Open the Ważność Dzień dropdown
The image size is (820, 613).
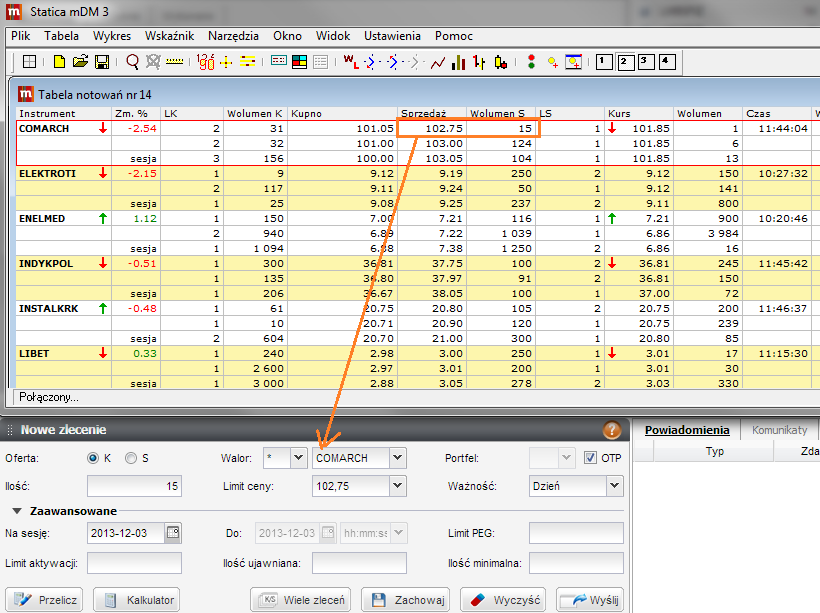tap(614, 486)
